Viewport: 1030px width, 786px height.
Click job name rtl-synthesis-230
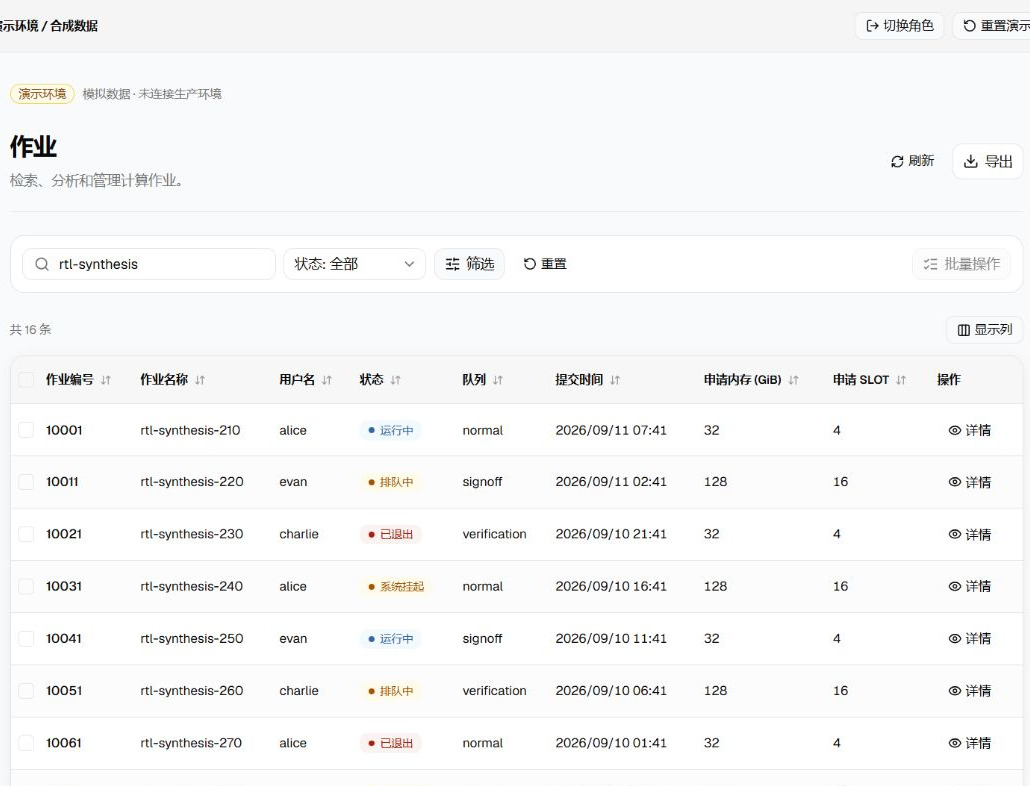tap(192, 534)
